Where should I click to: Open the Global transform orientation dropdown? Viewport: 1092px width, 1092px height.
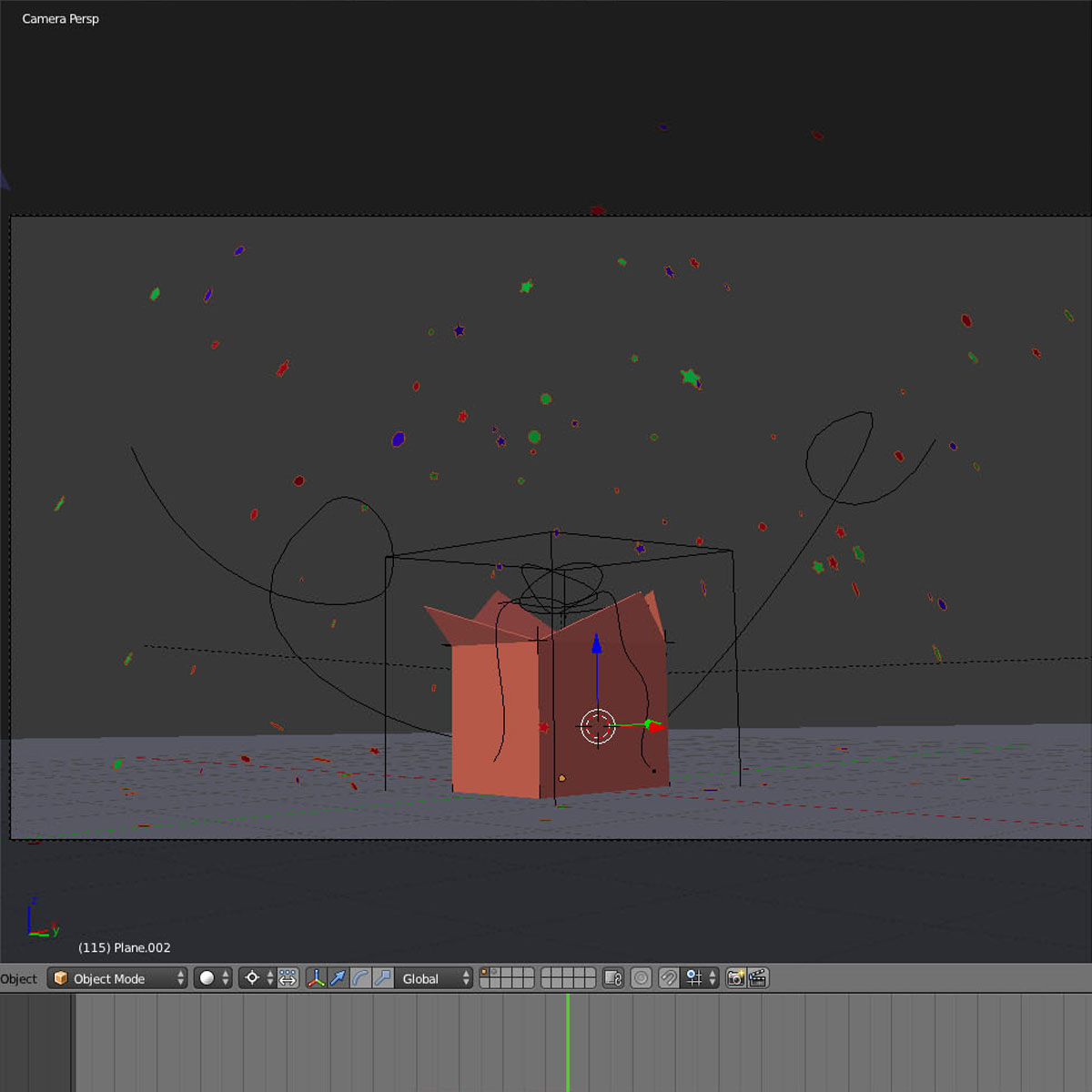[434, 978]
